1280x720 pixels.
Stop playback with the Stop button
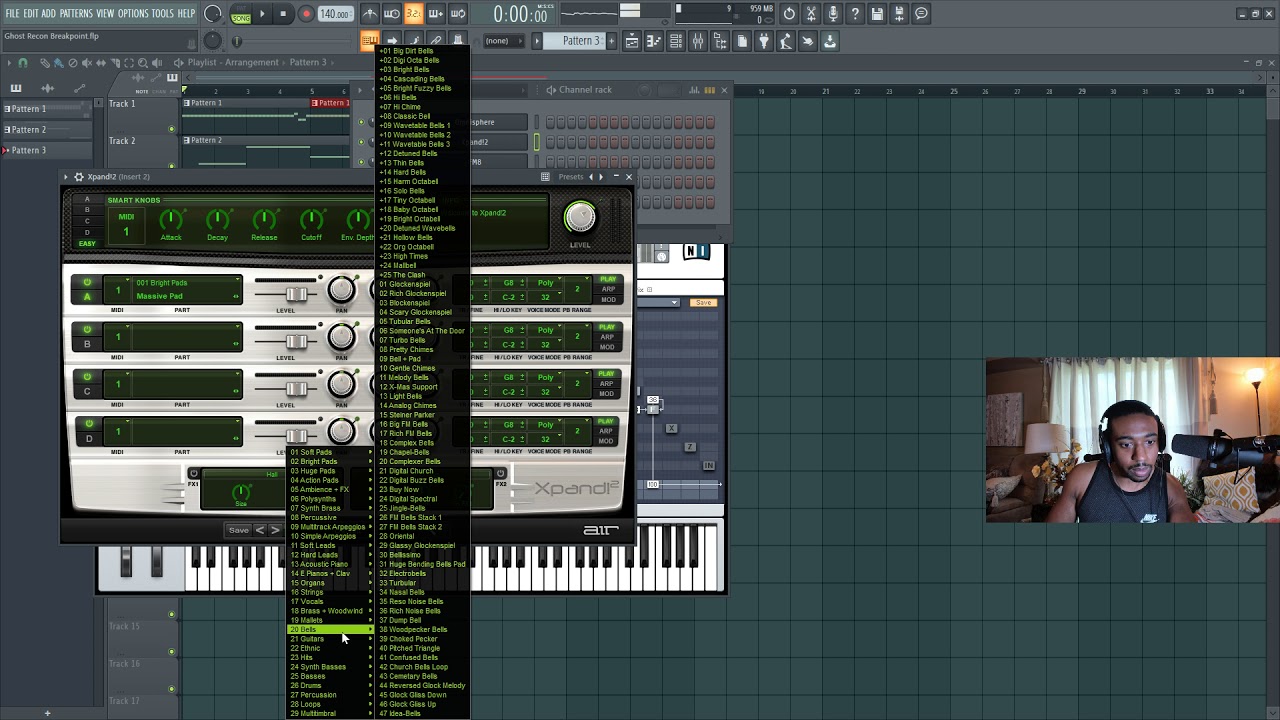click(x=283, y=14)
